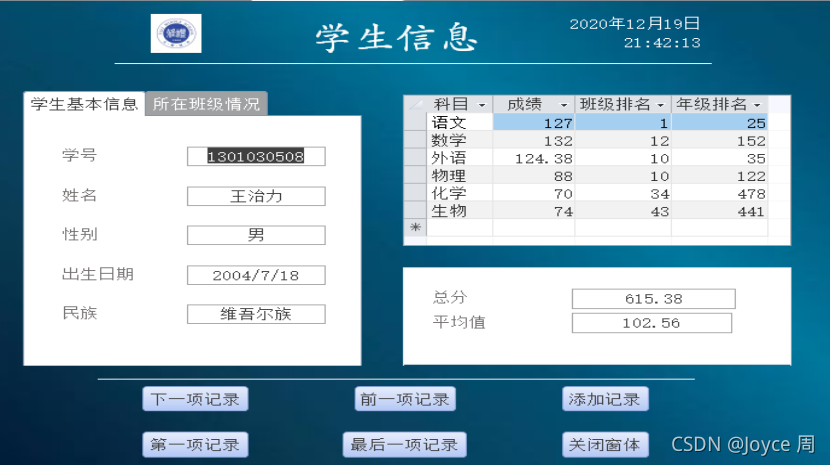Click the 姓名 field 王治力
The image size is (830, 466).
256,196
